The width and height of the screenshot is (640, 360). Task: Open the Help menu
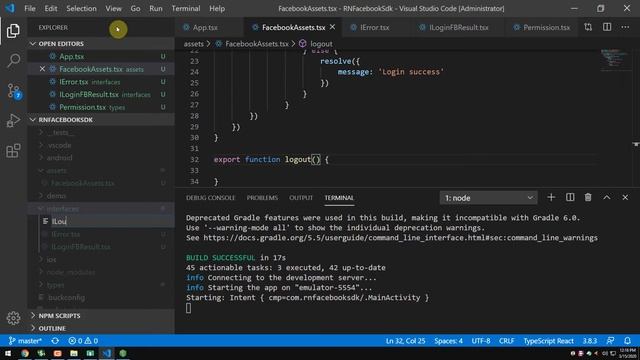[x=217, y=8]
